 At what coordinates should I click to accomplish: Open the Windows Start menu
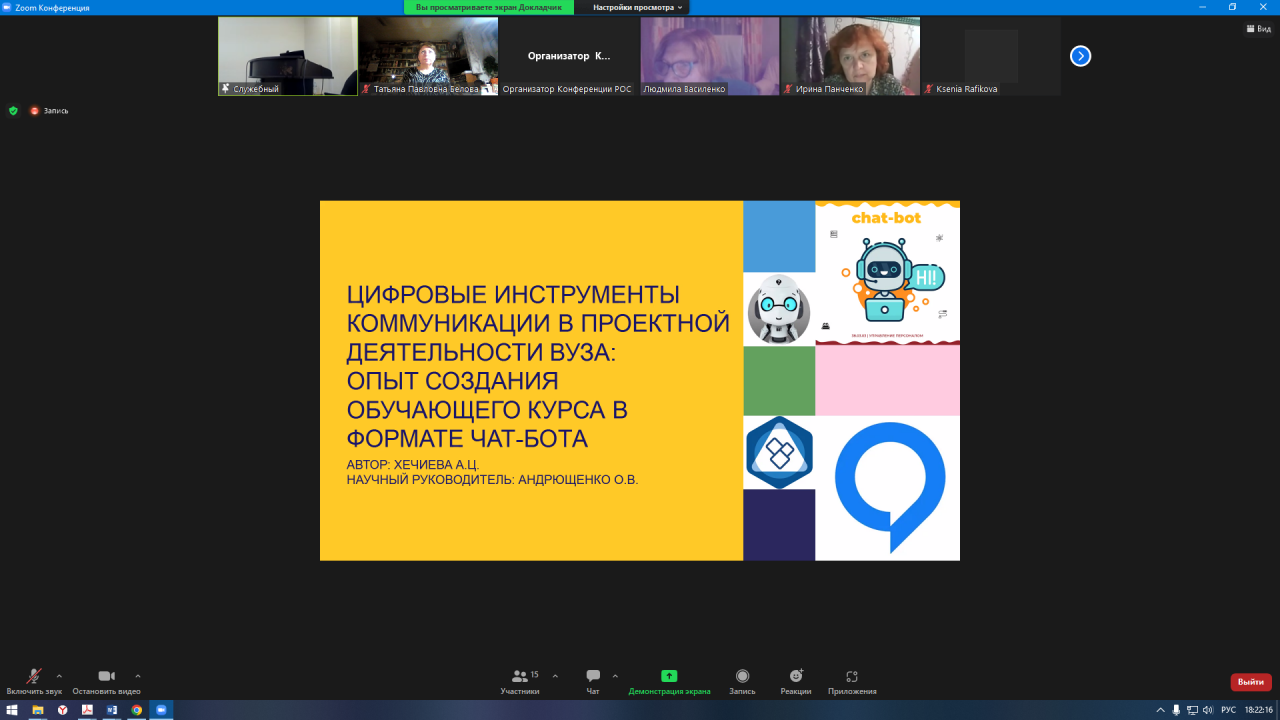(12, 710)
